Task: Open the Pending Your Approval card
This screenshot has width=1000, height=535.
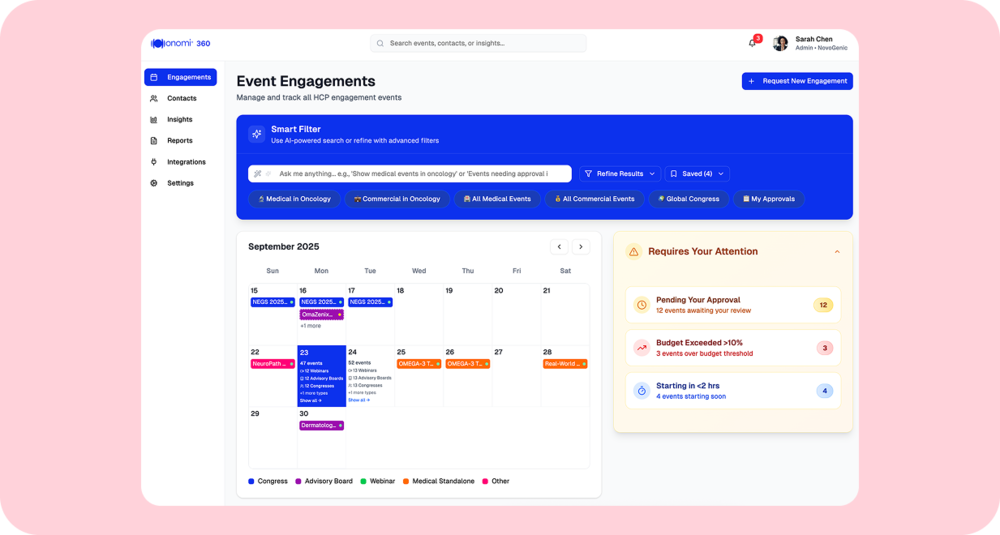Action: point(733,305)
